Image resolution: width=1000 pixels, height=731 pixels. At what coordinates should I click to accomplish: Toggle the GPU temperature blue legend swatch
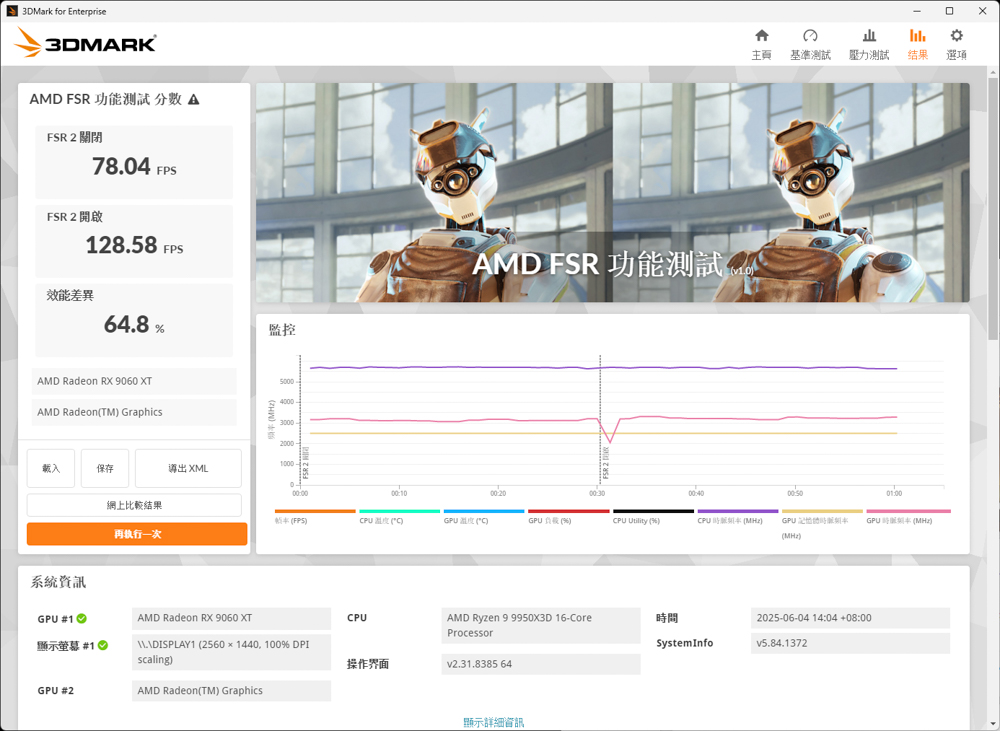point(484,511)
